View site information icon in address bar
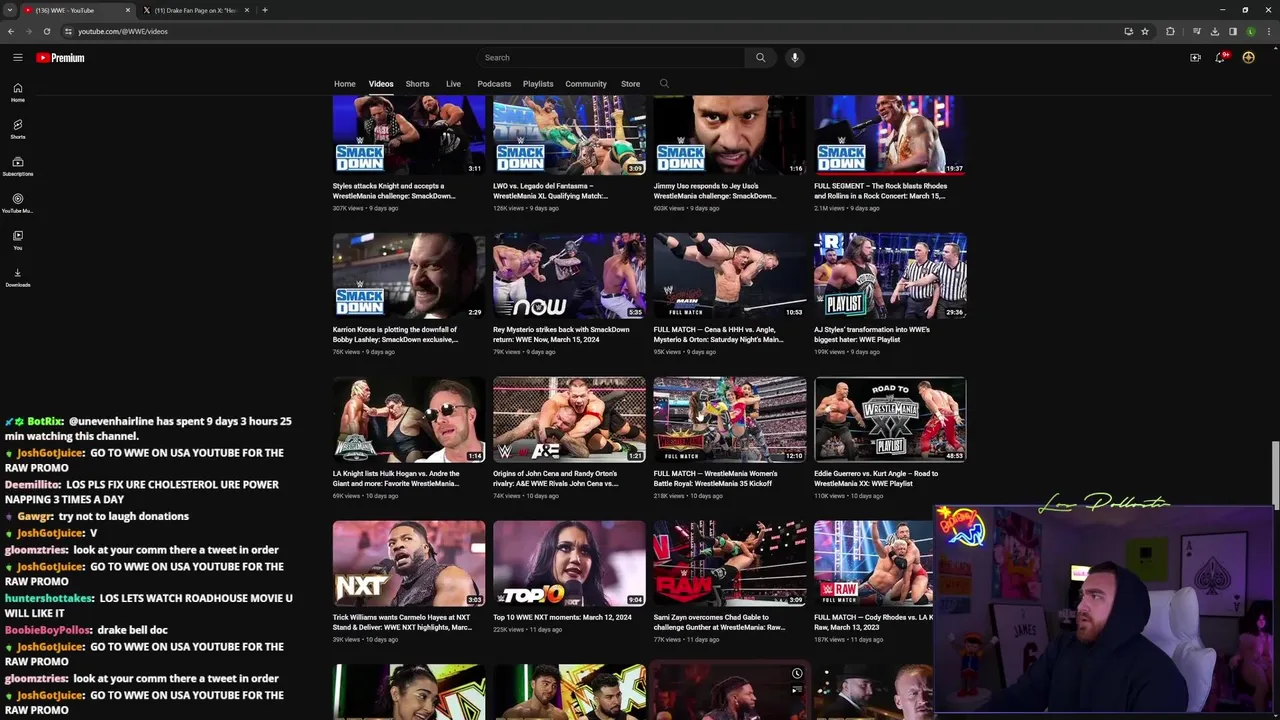This screenshot has height=720, width=1280. (x=68, y=31)
